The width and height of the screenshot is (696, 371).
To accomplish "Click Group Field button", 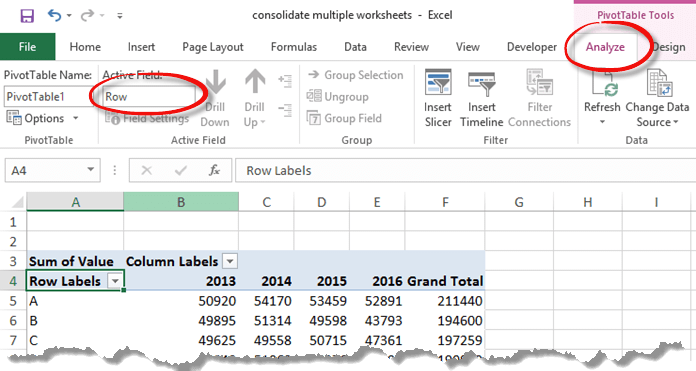I will [x=344, y=118].
